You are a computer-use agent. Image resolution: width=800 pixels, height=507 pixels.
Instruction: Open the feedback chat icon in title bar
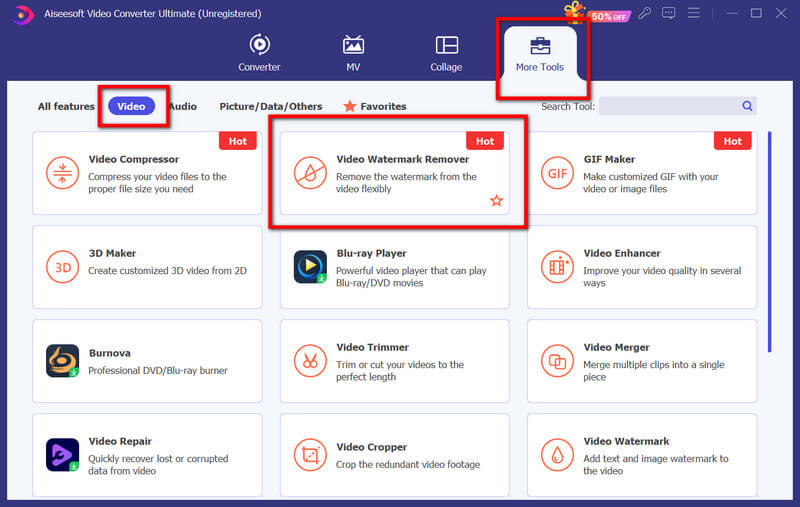[x=669, y=14]
